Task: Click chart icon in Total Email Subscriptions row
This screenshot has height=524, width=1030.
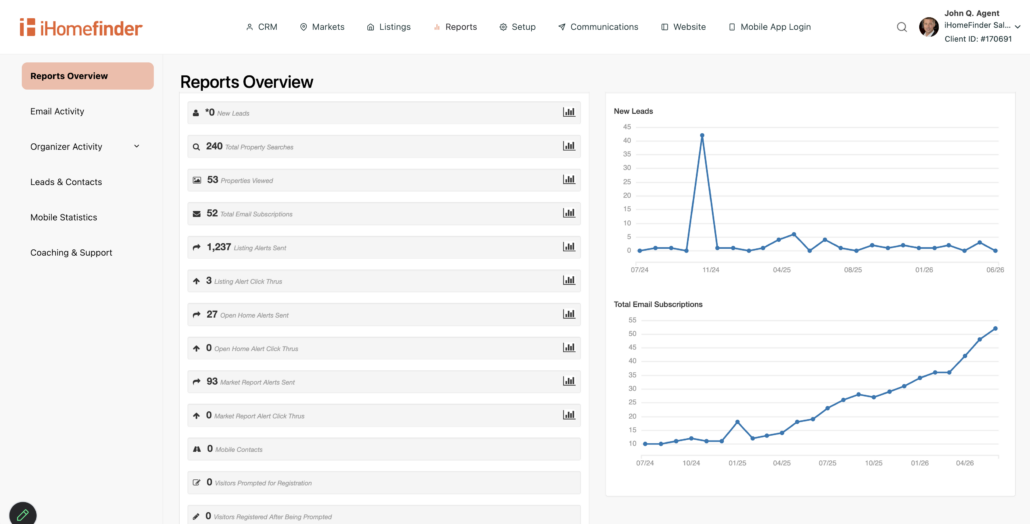Action: (569, 213)
